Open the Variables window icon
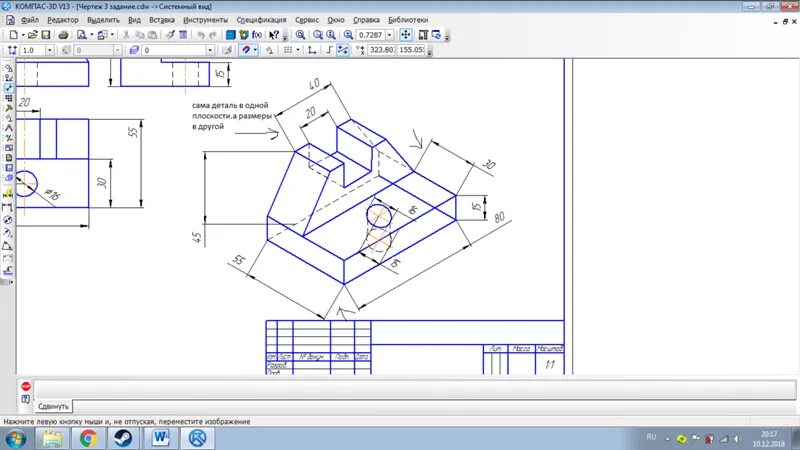The width and height of the screenshot is (800, 450). (244, 35)
